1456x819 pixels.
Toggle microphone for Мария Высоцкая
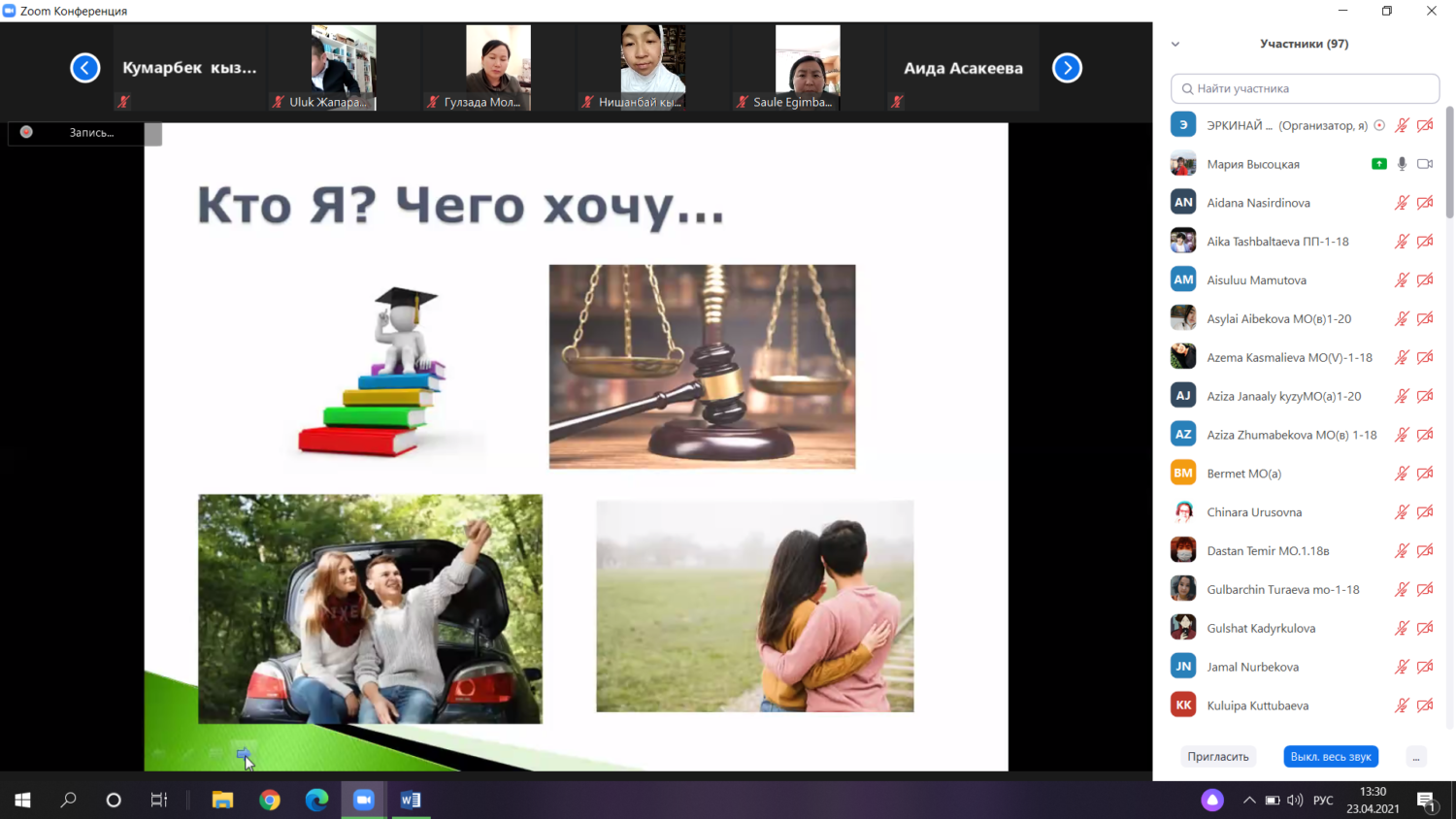tap(1402, 164)
